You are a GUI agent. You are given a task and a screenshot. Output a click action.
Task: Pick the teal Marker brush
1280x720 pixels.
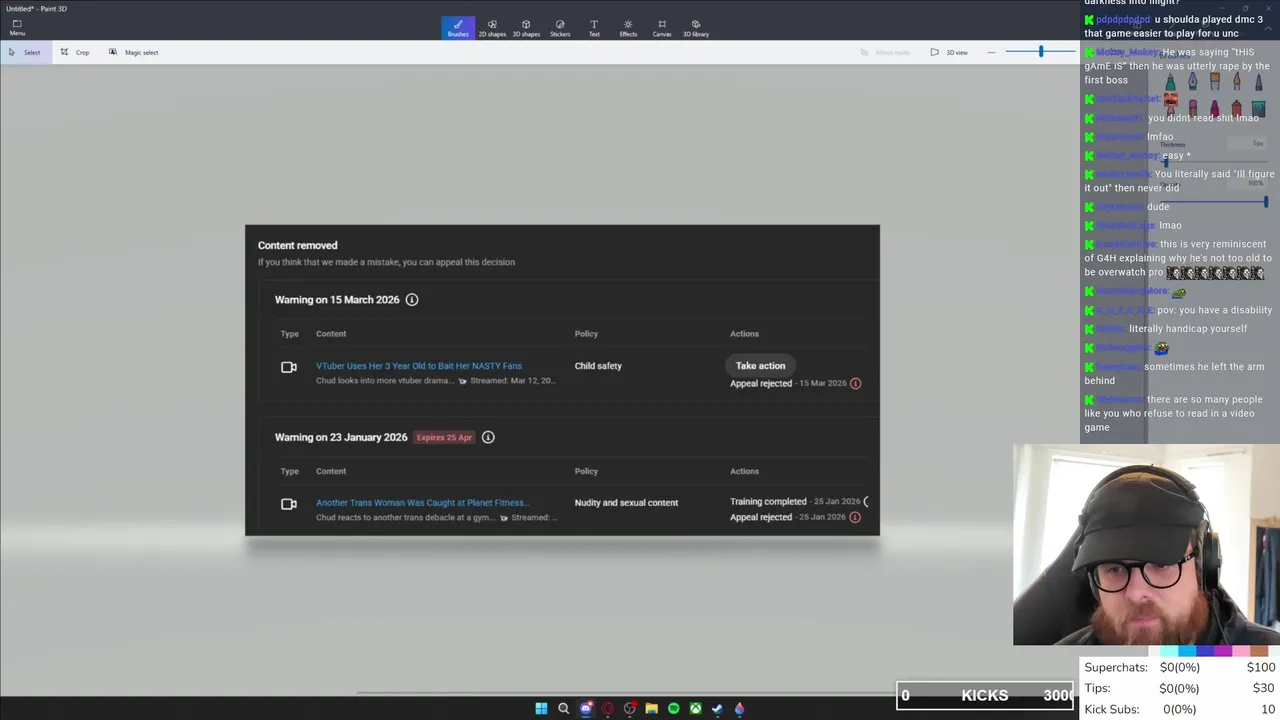[x=1170, y=82]
